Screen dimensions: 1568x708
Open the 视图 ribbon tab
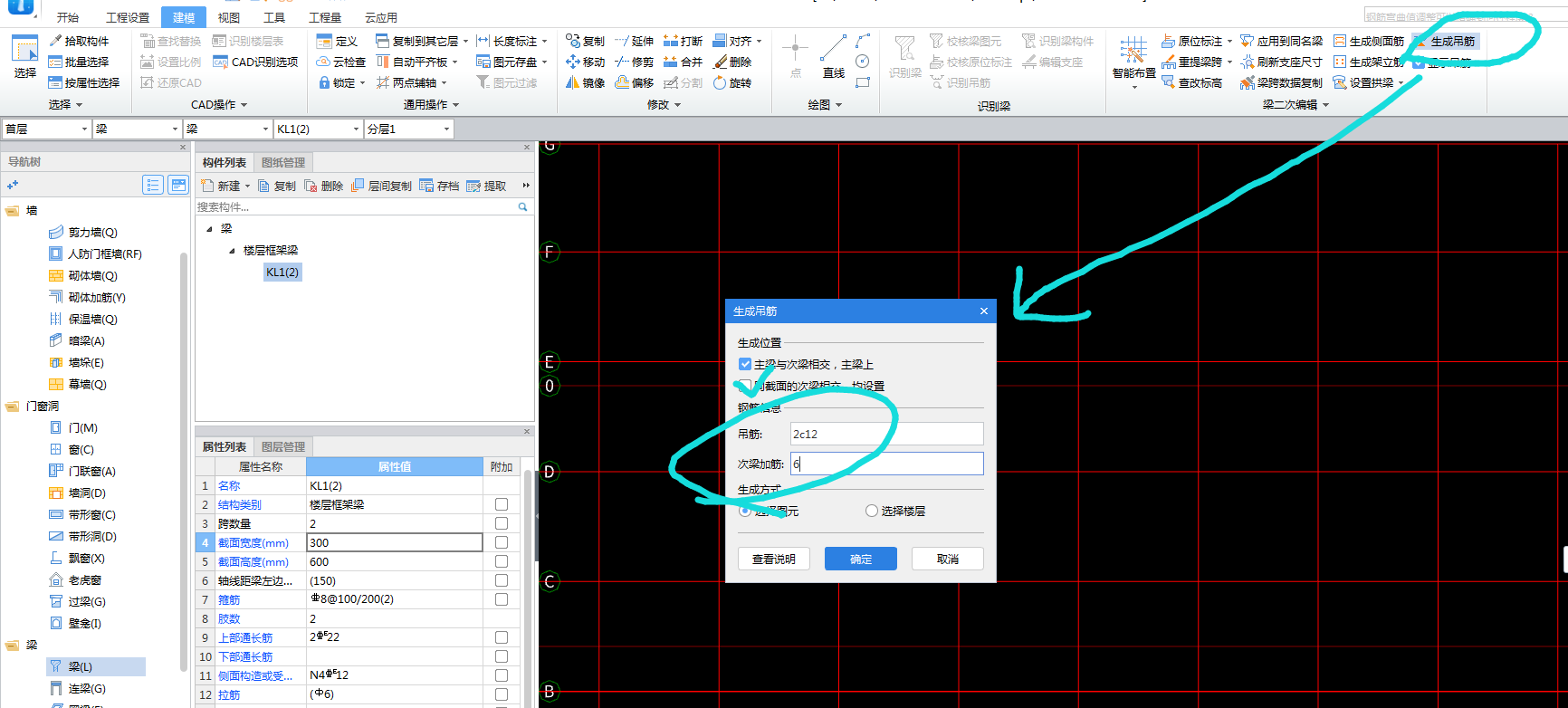click(x=229, y=17)
